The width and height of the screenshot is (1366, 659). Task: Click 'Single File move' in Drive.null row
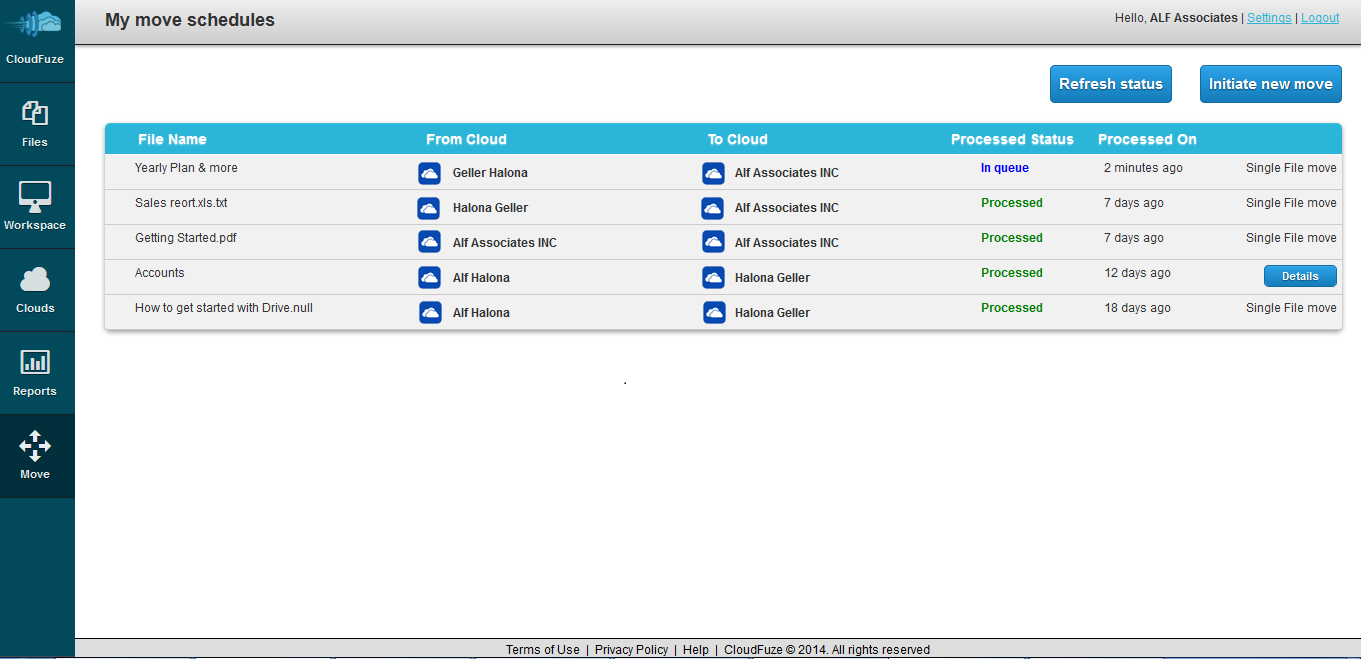click(1291, 308)
